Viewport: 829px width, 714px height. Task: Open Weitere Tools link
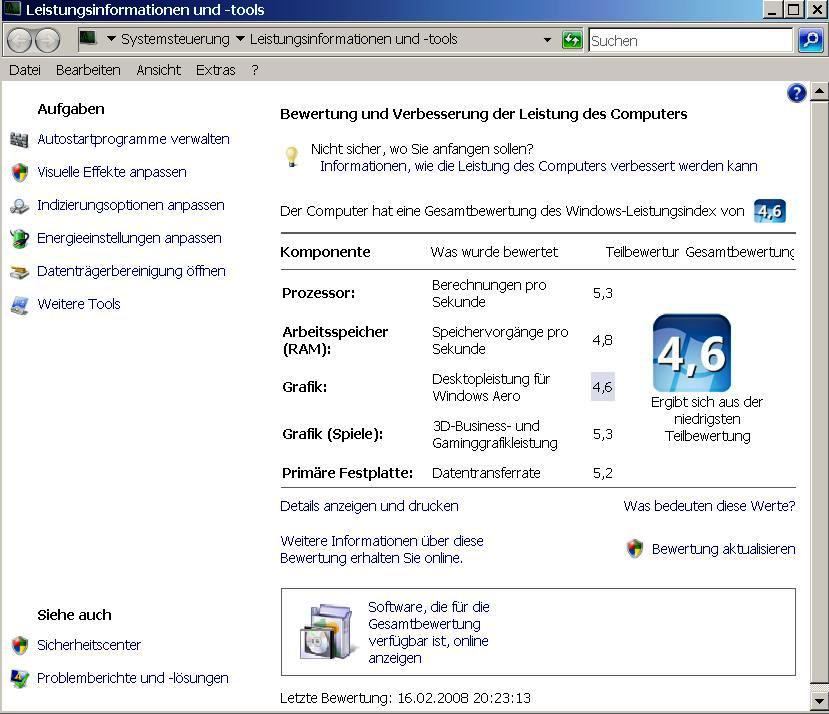pos(79,304)
